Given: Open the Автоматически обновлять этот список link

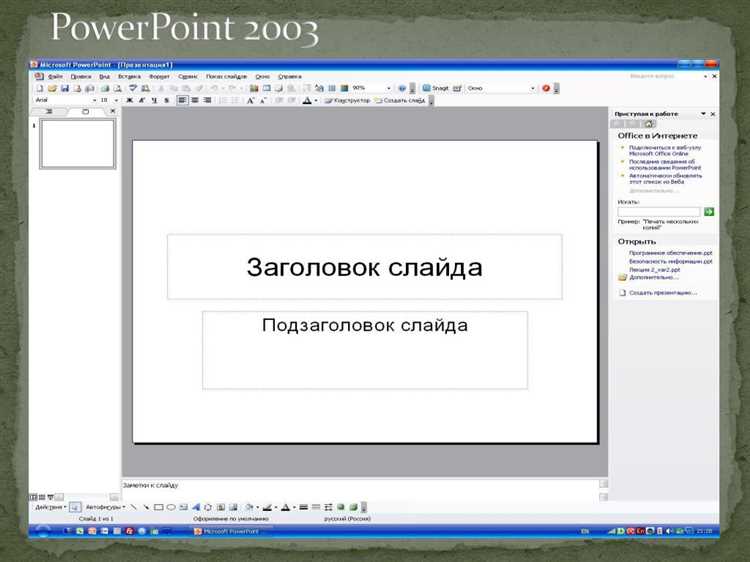Looking at the screenshot, I should click(x=665, y=179).
